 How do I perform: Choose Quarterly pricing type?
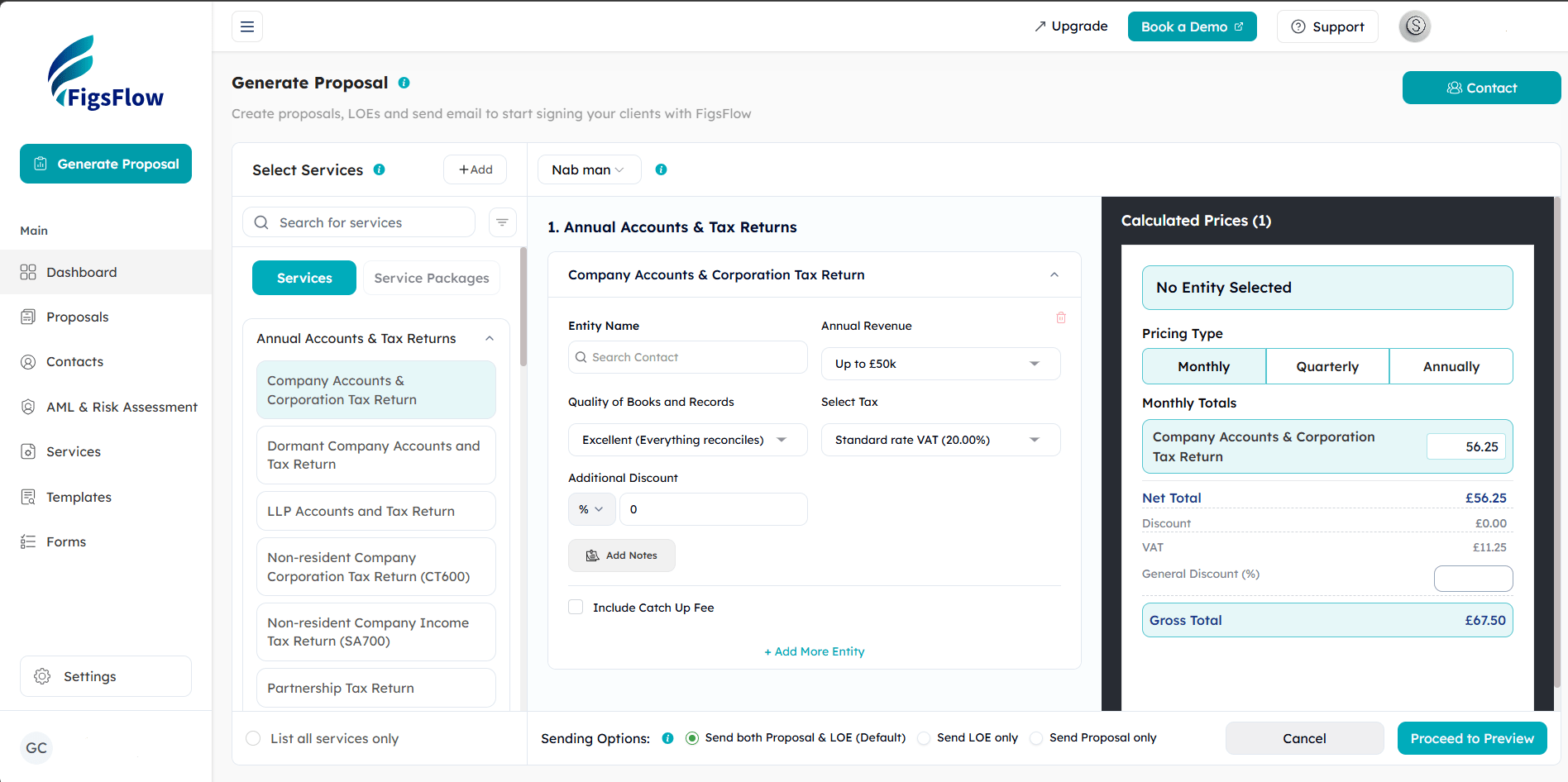pyautogui.click(x=1327, y=366)
